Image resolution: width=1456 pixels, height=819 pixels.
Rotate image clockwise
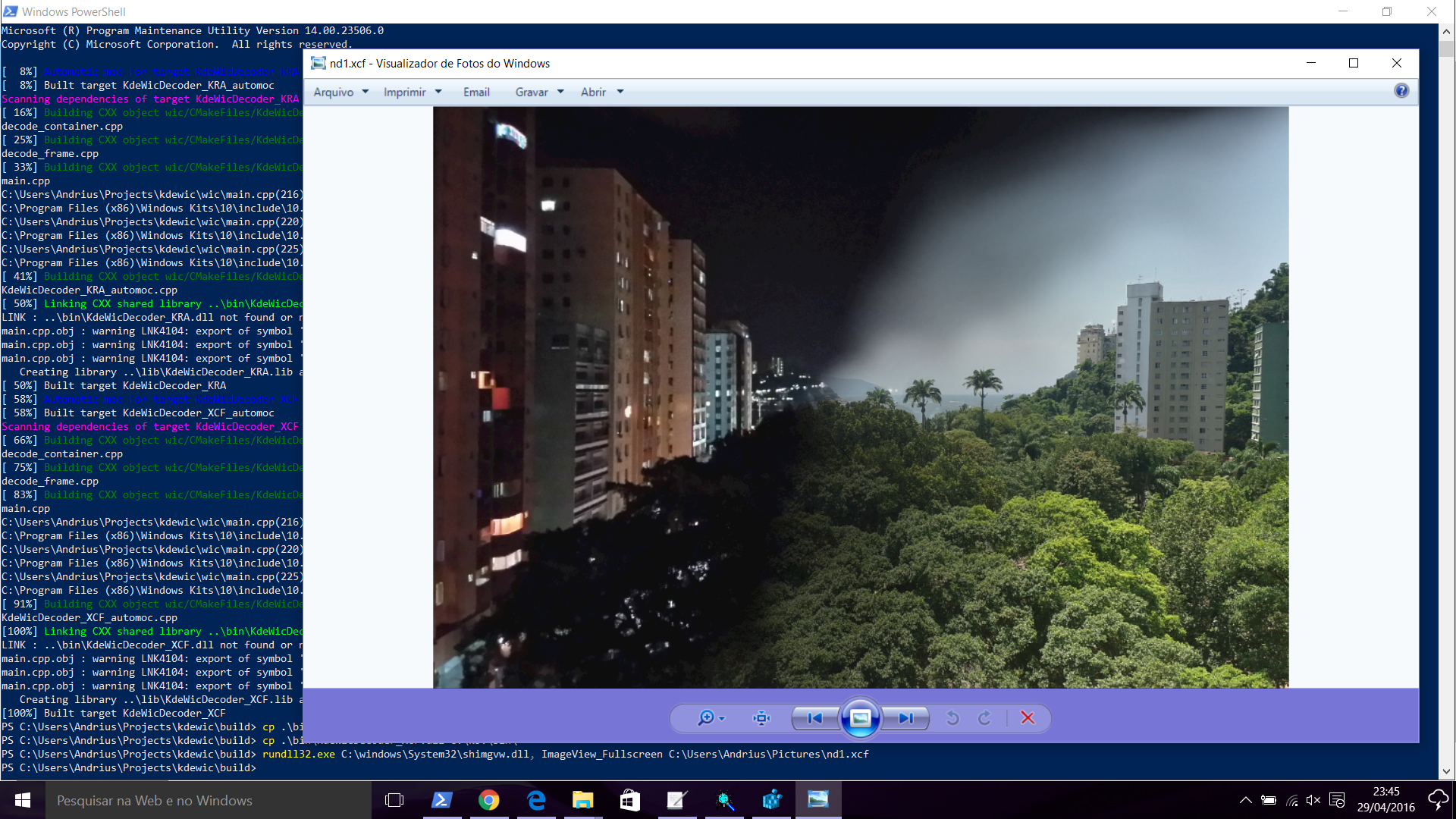pyautogui.click(x=985, y=718)
